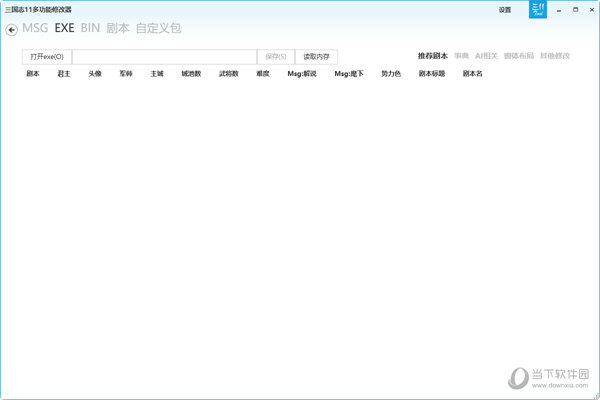Click the 剧本标题 column header
The image size is (600, 400).
[x=432, y=73]
